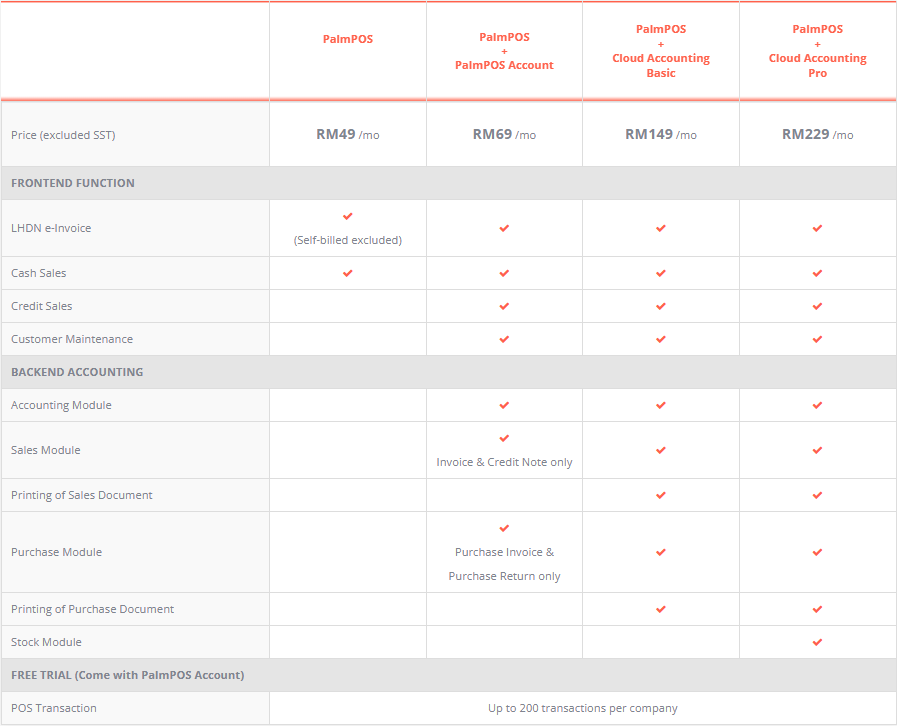This screenshot has height=726, width=897.
Task: Select PalmPOS + Cloud Accounting Pro header
Action: tap(817, 51)
